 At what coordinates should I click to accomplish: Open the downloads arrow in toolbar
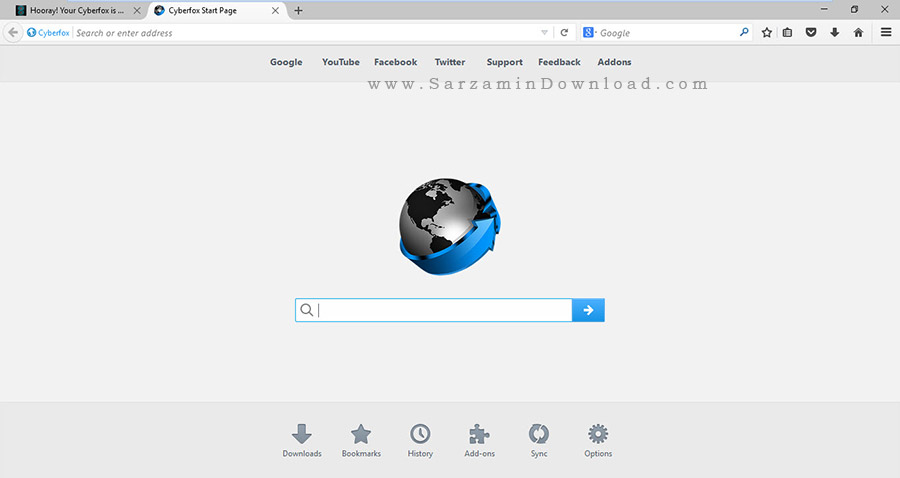point(835,33)
